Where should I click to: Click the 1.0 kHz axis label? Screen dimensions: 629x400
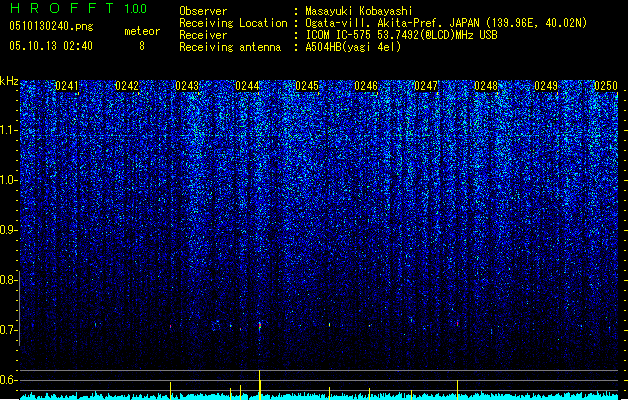9,180
